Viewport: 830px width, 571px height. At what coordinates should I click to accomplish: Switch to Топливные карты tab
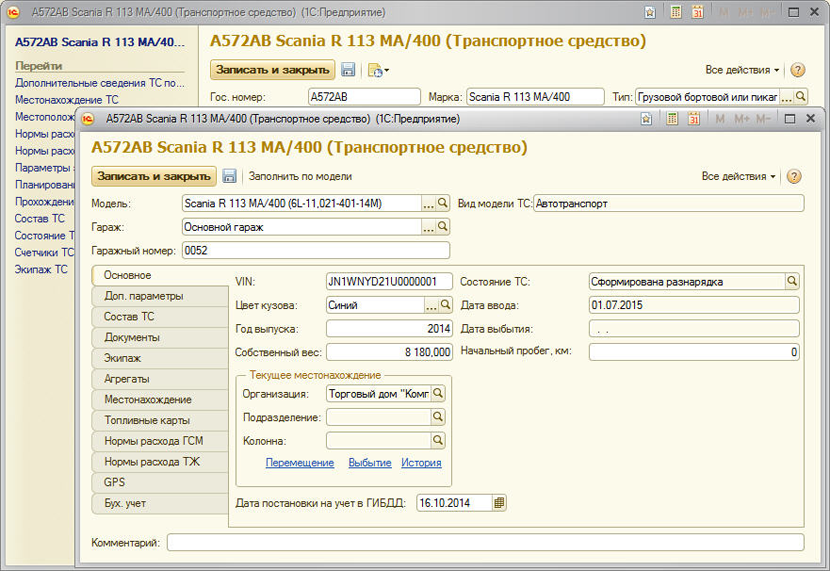pos(160,420)
